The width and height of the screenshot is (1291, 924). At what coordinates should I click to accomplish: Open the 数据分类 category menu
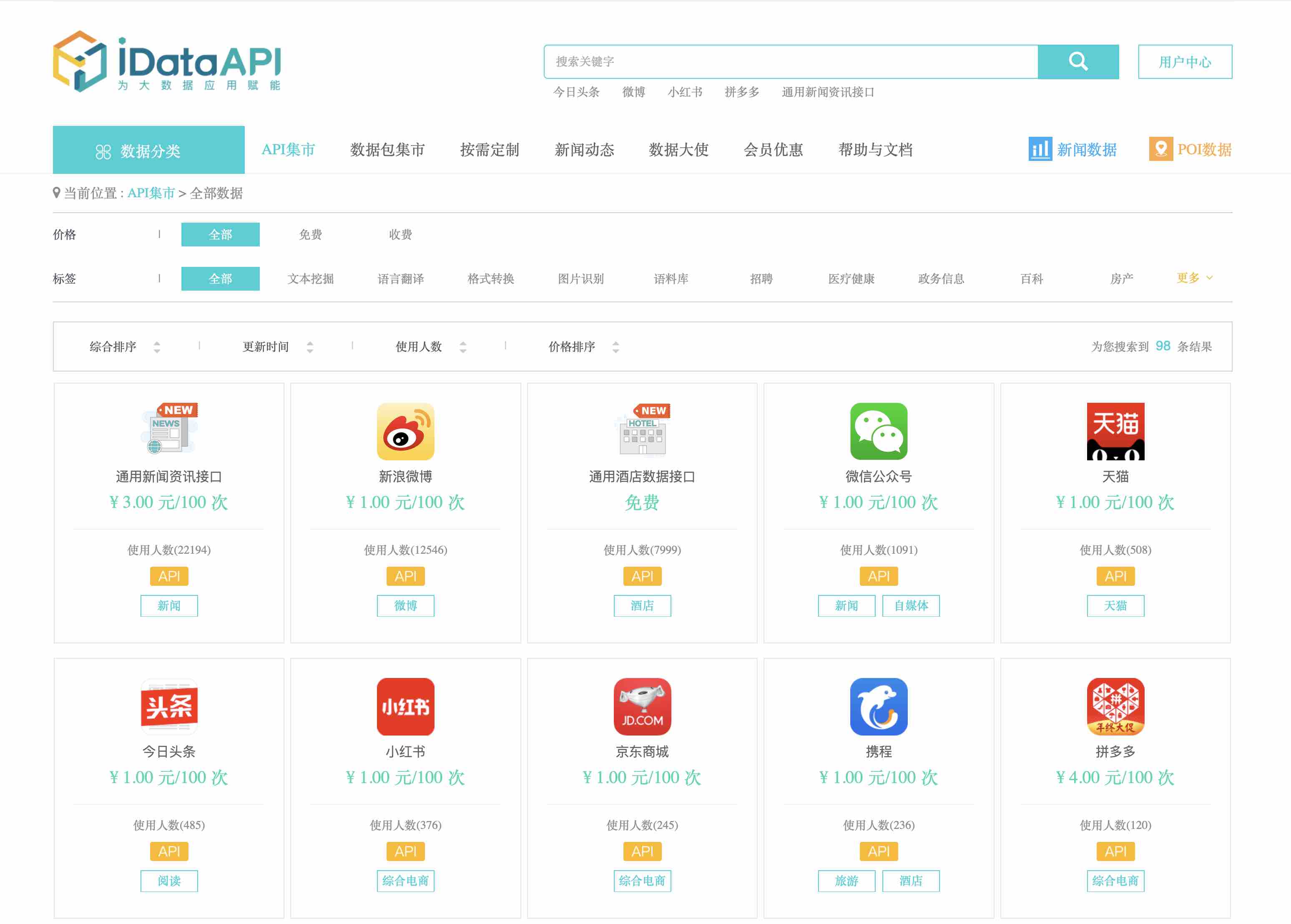pos(148,150)
